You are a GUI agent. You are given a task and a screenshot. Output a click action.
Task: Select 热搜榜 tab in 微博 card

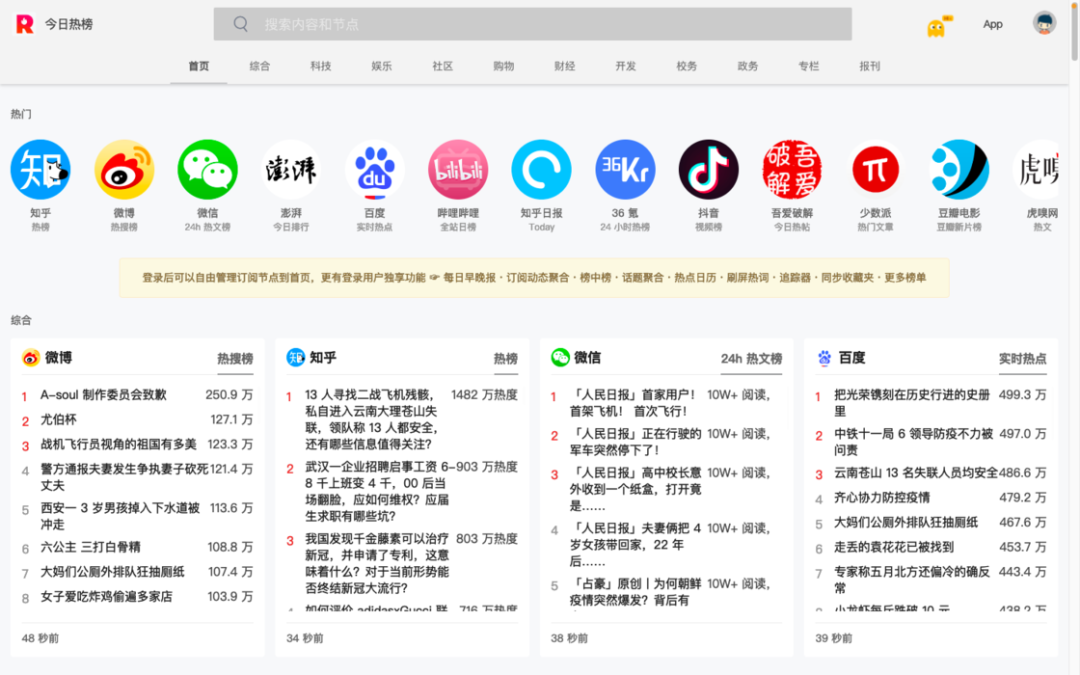tap(235, 359)
